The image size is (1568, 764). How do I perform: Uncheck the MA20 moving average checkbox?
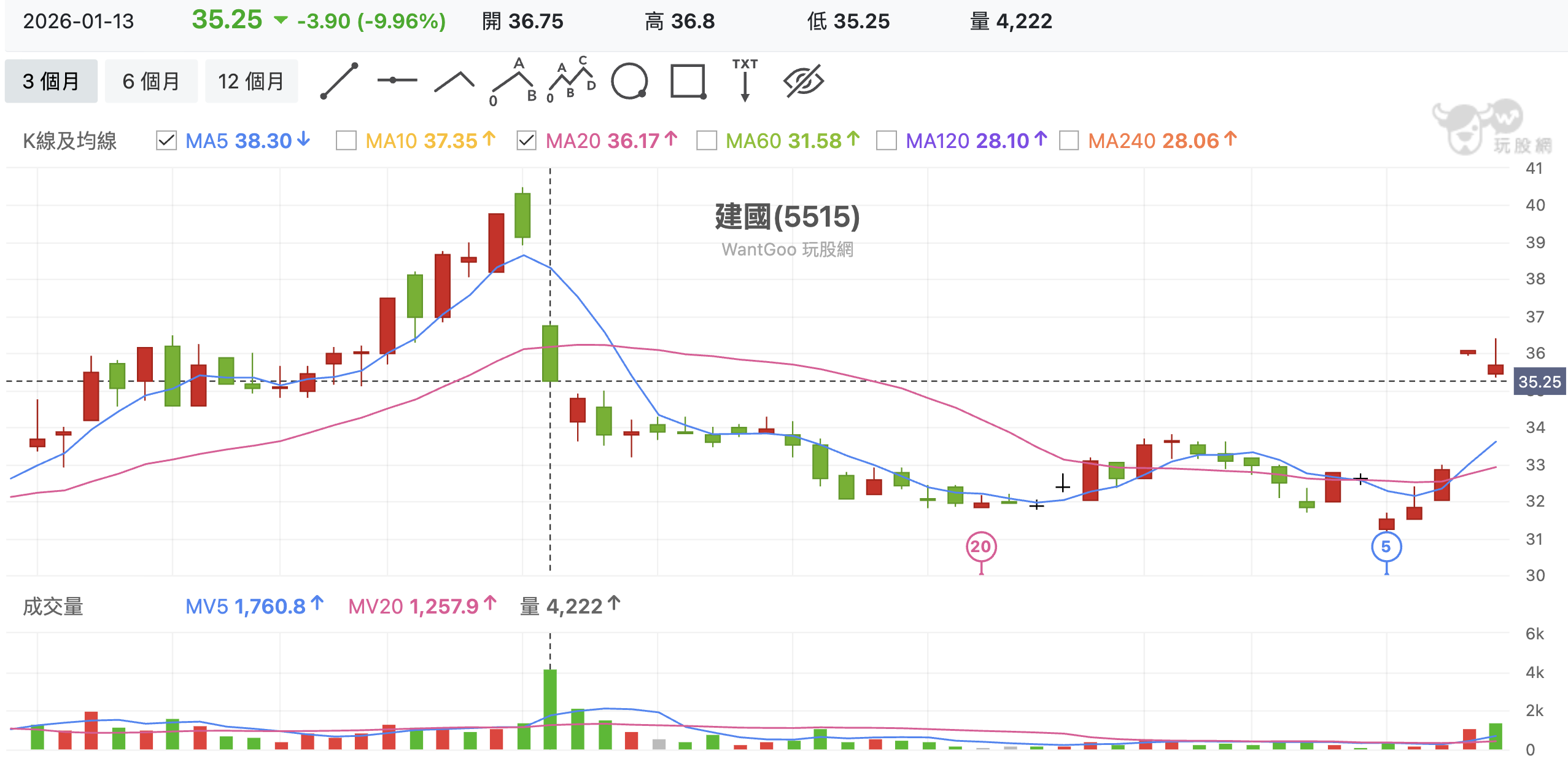pyautogui.click(x=527, y=141)
